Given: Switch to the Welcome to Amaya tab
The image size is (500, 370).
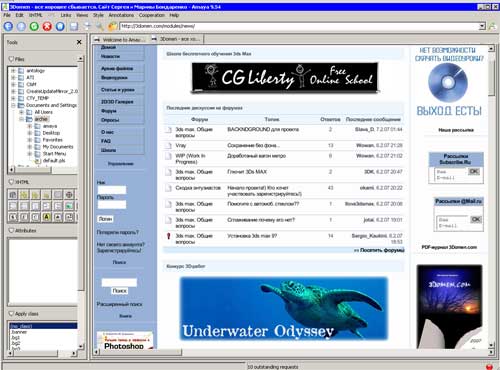Looking at the screenshot, I should (120, 39).
